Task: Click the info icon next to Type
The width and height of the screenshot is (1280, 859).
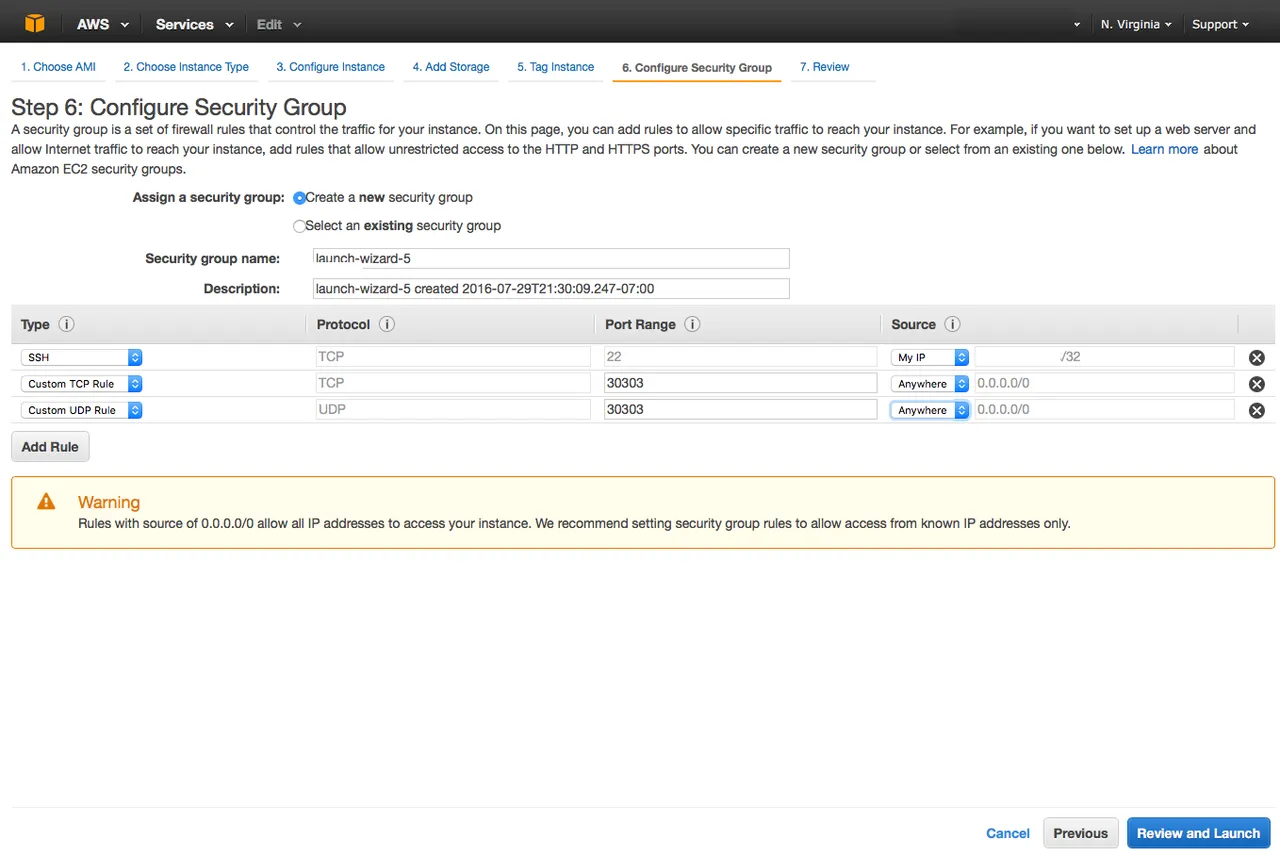Action: pyautogui.click(x=67, y=324)
